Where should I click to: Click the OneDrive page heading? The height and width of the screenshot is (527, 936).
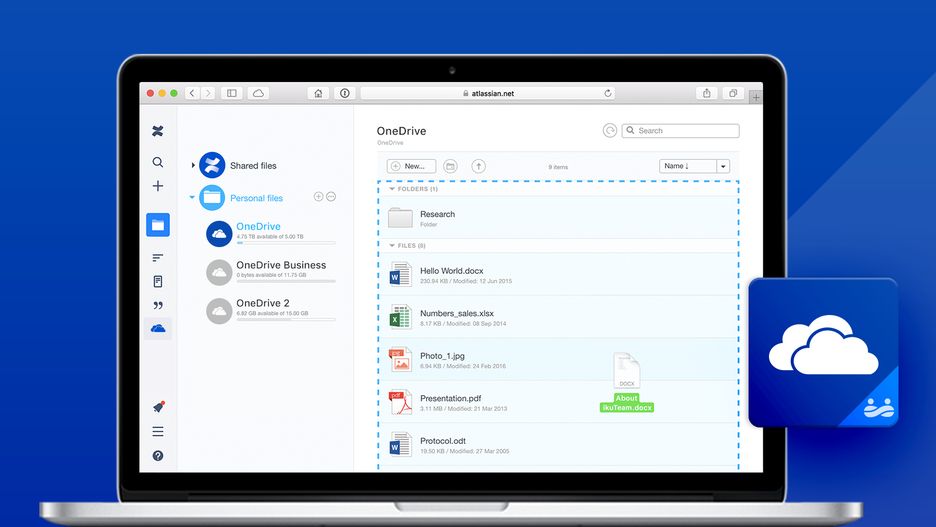pos(401,131)
